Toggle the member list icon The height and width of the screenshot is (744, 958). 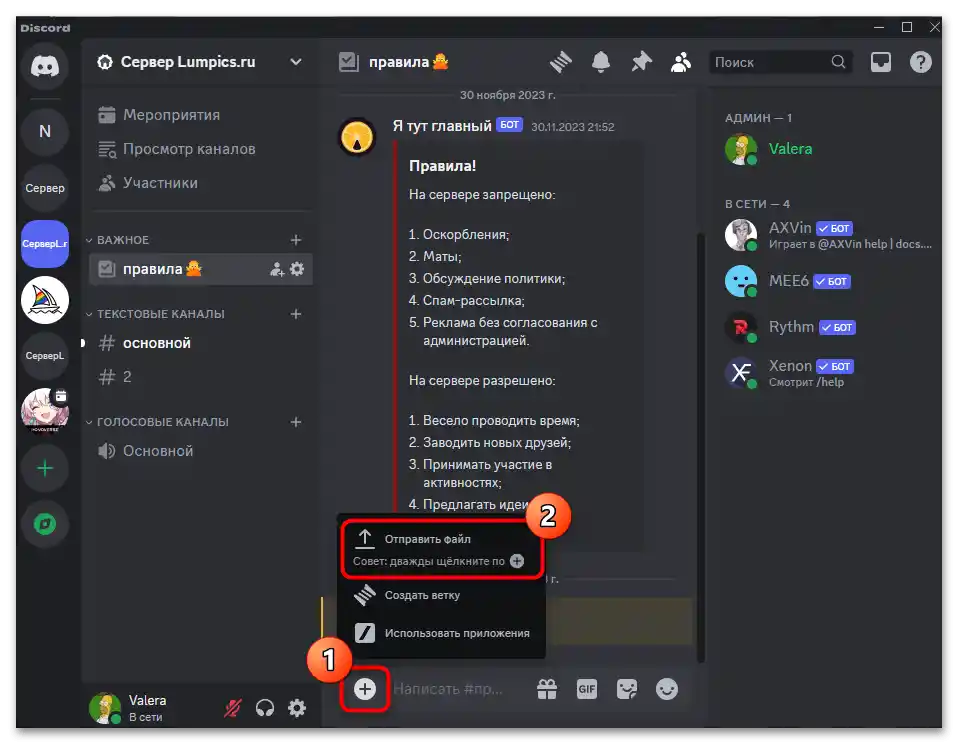coord(681,62)
